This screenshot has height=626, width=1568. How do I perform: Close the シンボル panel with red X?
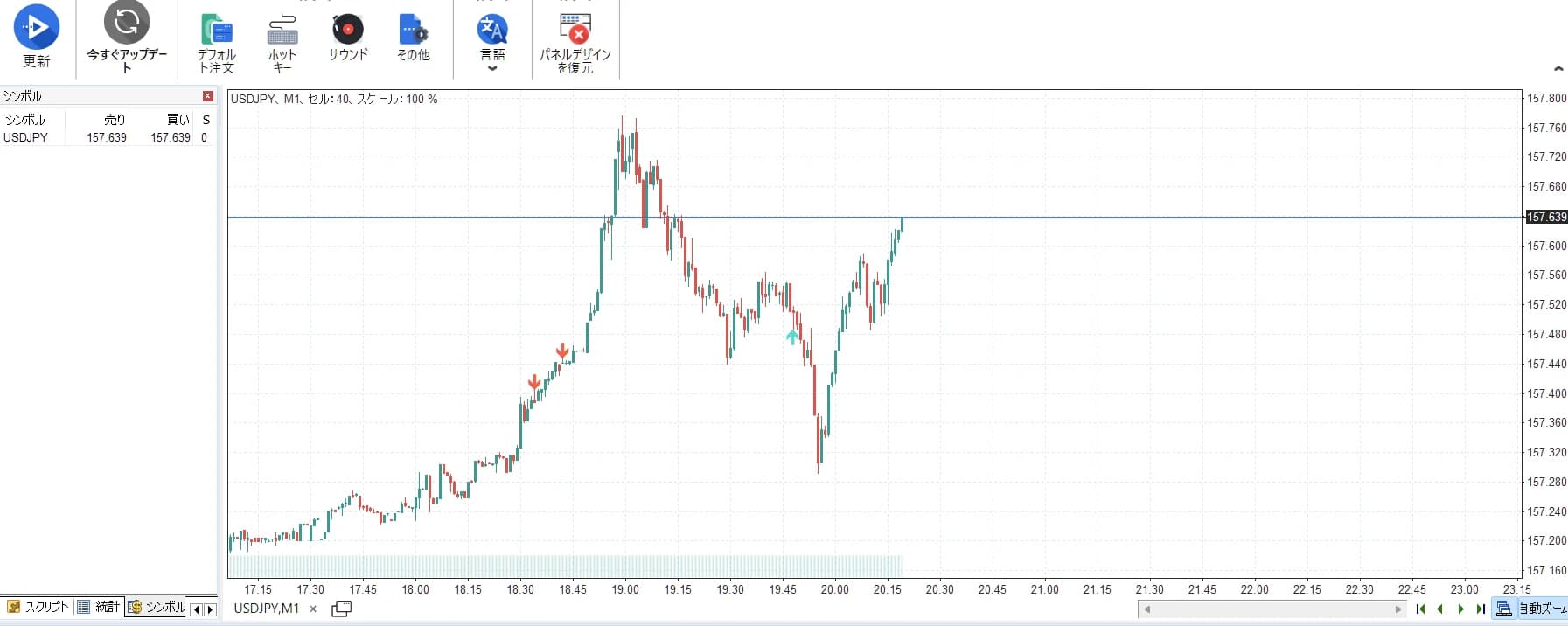coord(208,96)
